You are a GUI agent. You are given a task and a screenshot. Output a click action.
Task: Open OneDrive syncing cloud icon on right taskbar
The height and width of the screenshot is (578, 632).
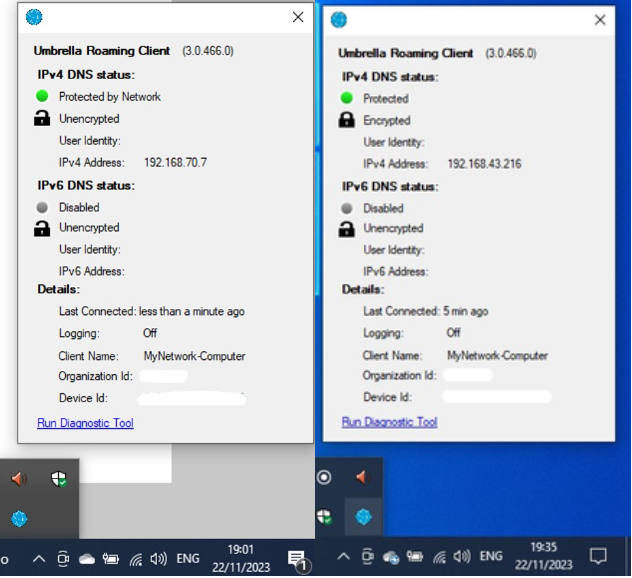coord(391,557)
